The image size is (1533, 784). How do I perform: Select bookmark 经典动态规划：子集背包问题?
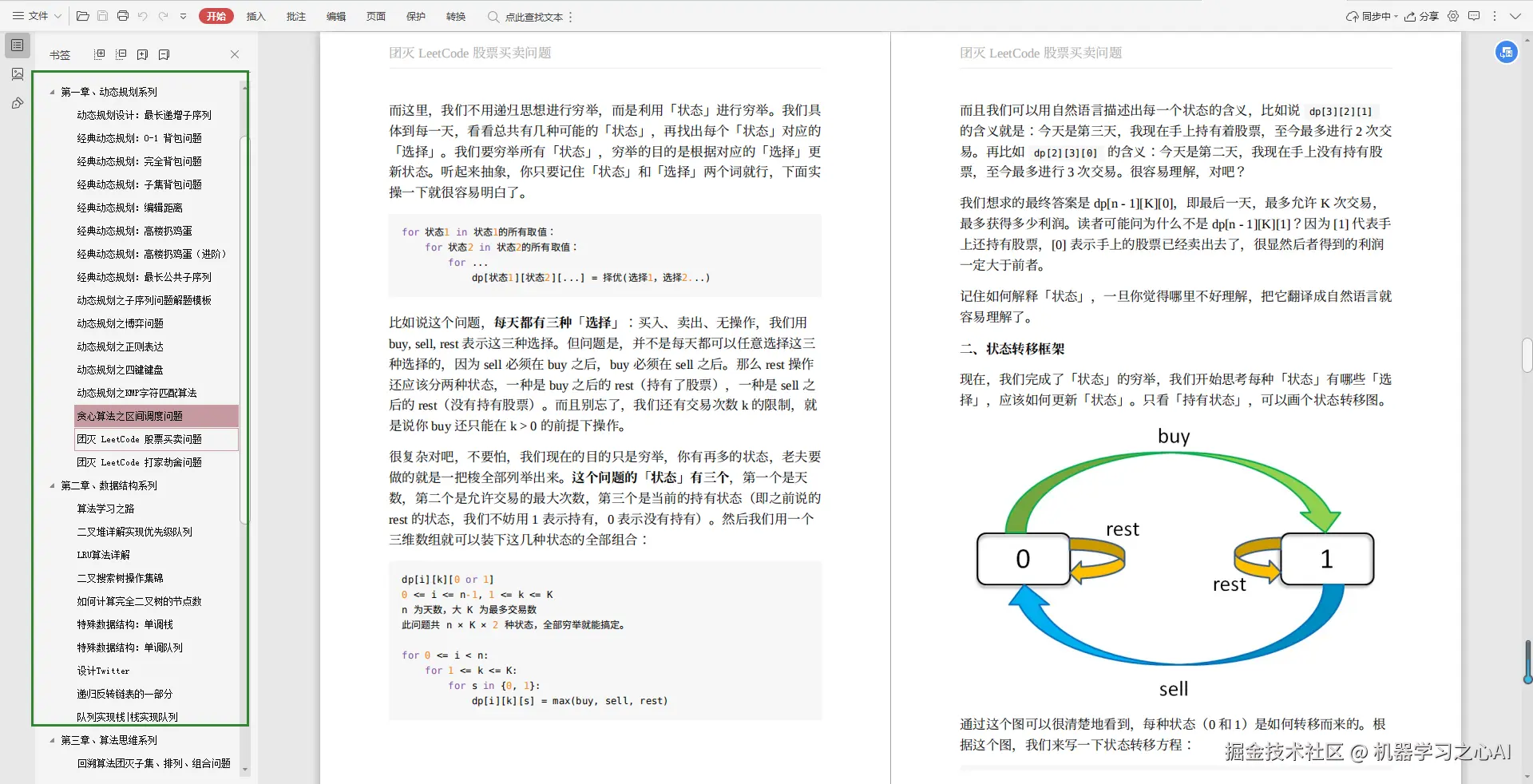(x=140, y=185)
